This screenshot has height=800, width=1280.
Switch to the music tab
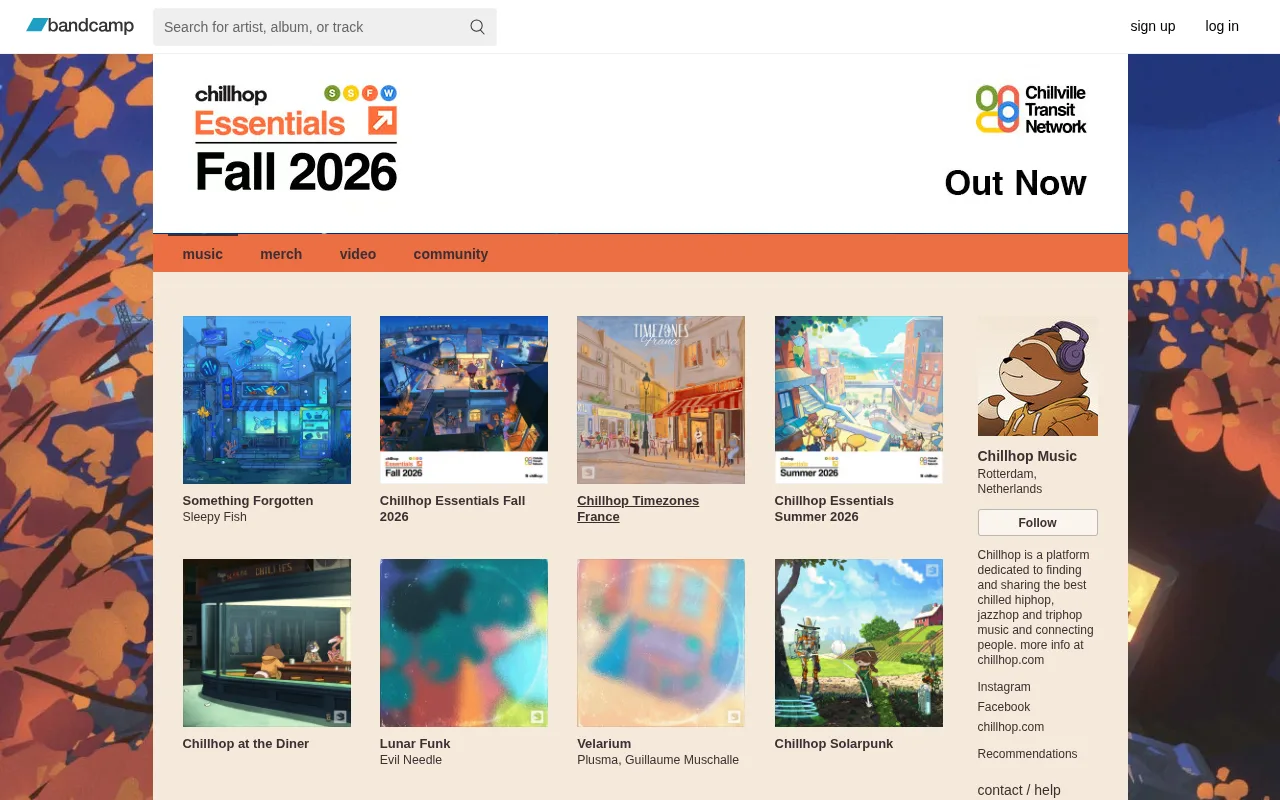coord(203,254)
